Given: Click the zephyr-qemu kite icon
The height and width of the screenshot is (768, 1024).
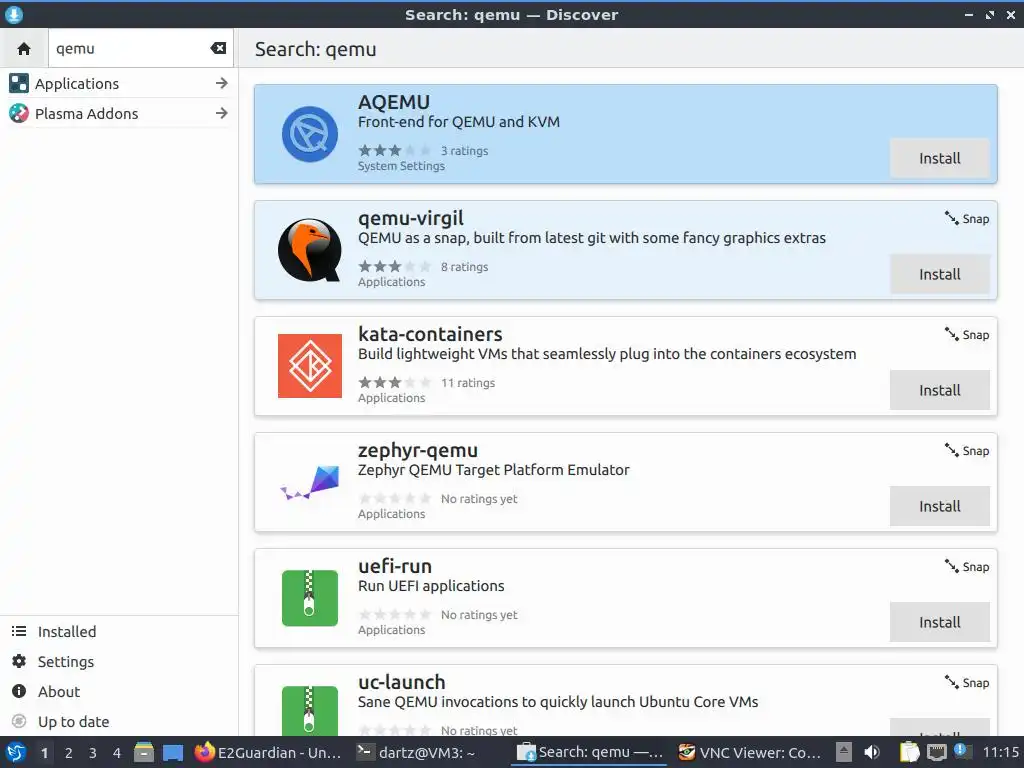Looking at the screenshot, I should [310, 483].
